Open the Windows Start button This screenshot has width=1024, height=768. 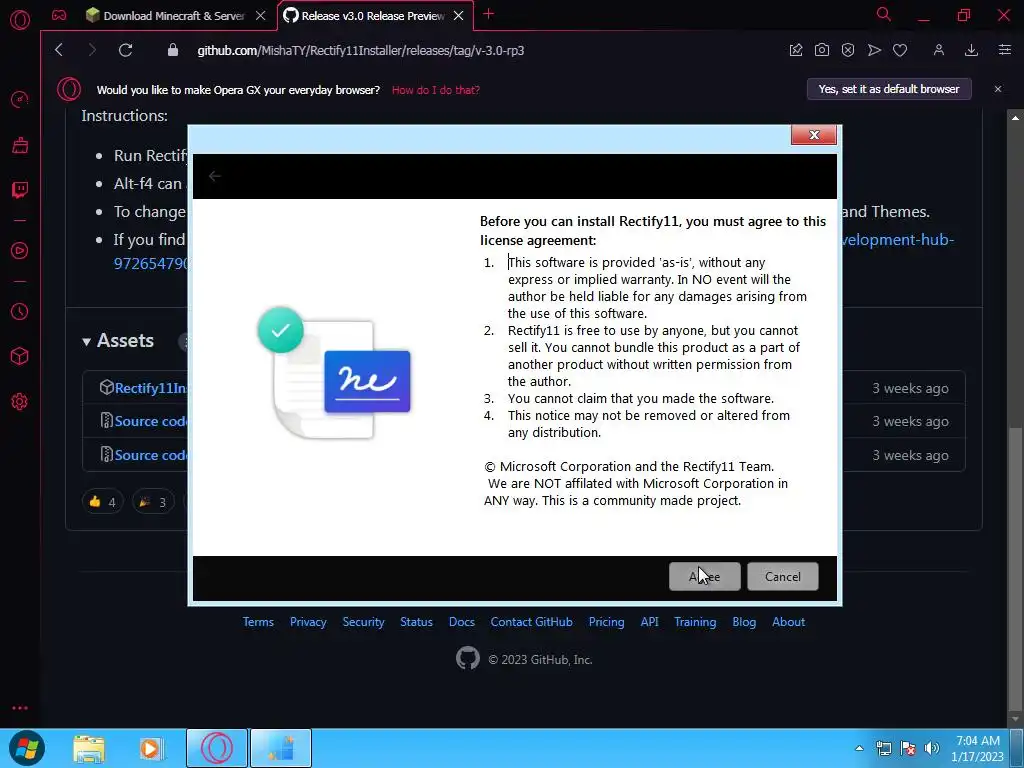coord(27,748)
